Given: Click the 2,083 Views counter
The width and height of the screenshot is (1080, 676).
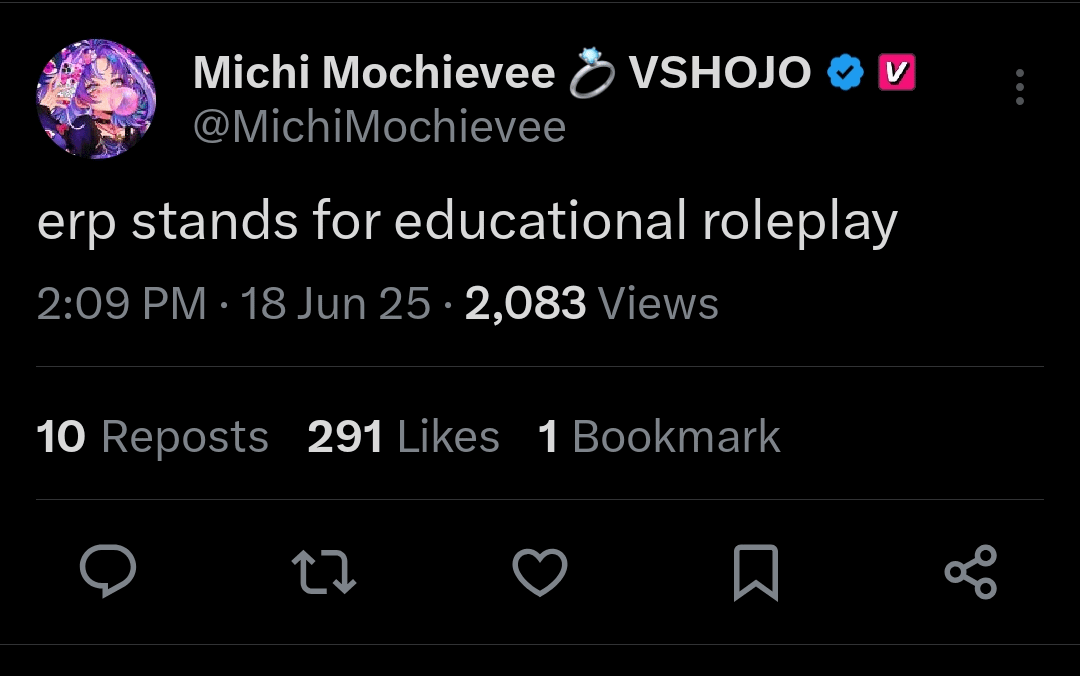Looking at the screenshot, I should tap(592, 303).
